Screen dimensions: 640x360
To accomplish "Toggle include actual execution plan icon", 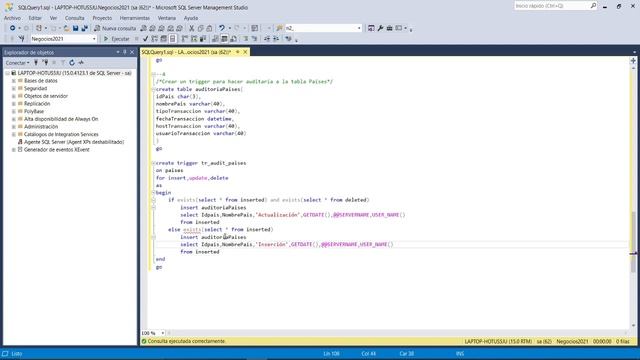I will click(x=185, y=39).
